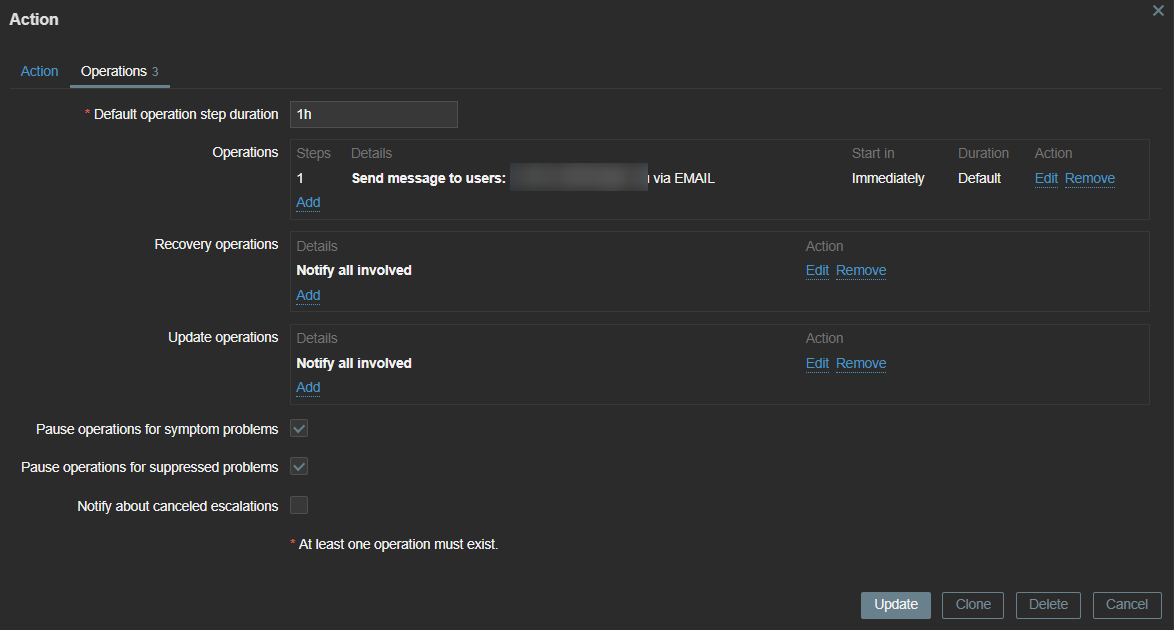Switch to the Action tab
This screenshot has width=1174, height=630.
tap(40, 71)
